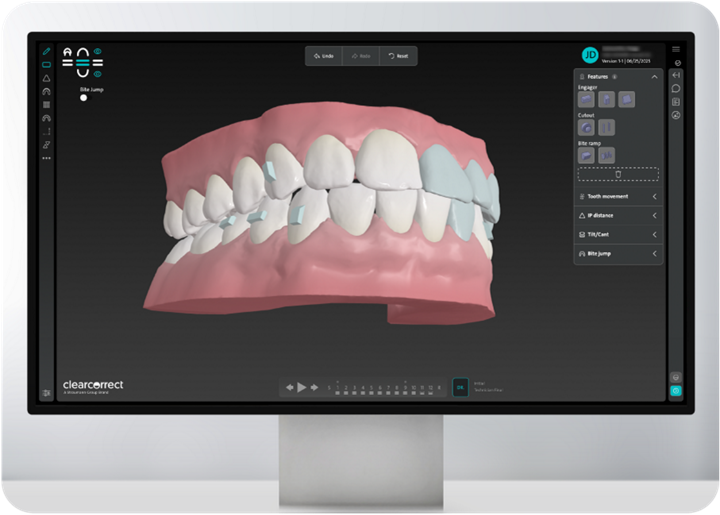Open the hamburger menu at top right
This screenshot has width=720, height=515.
coord(676,49)
